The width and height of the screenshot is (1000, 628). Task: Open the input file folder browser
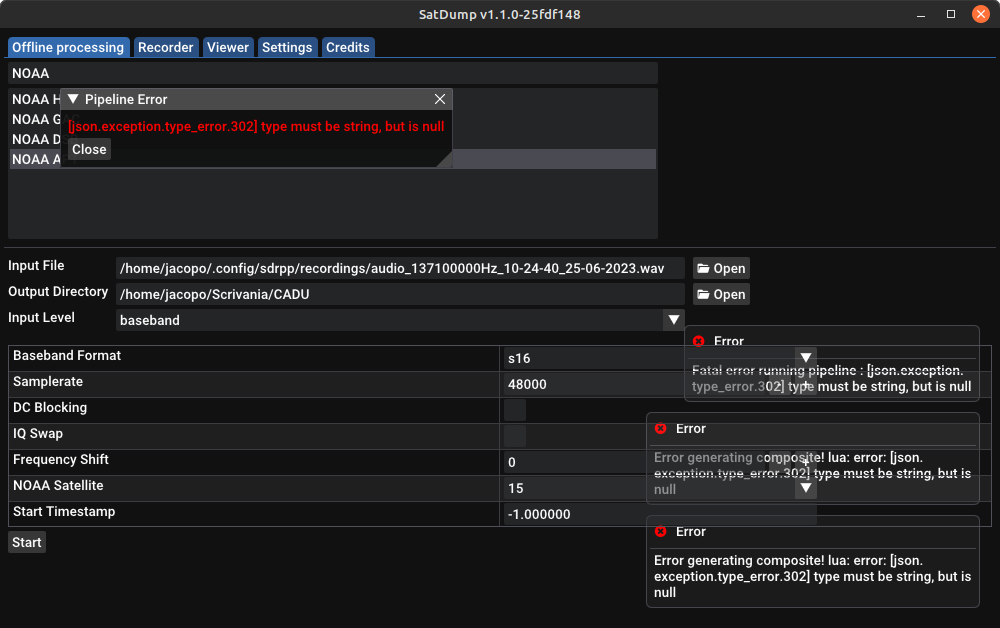[x=721, y=268]
